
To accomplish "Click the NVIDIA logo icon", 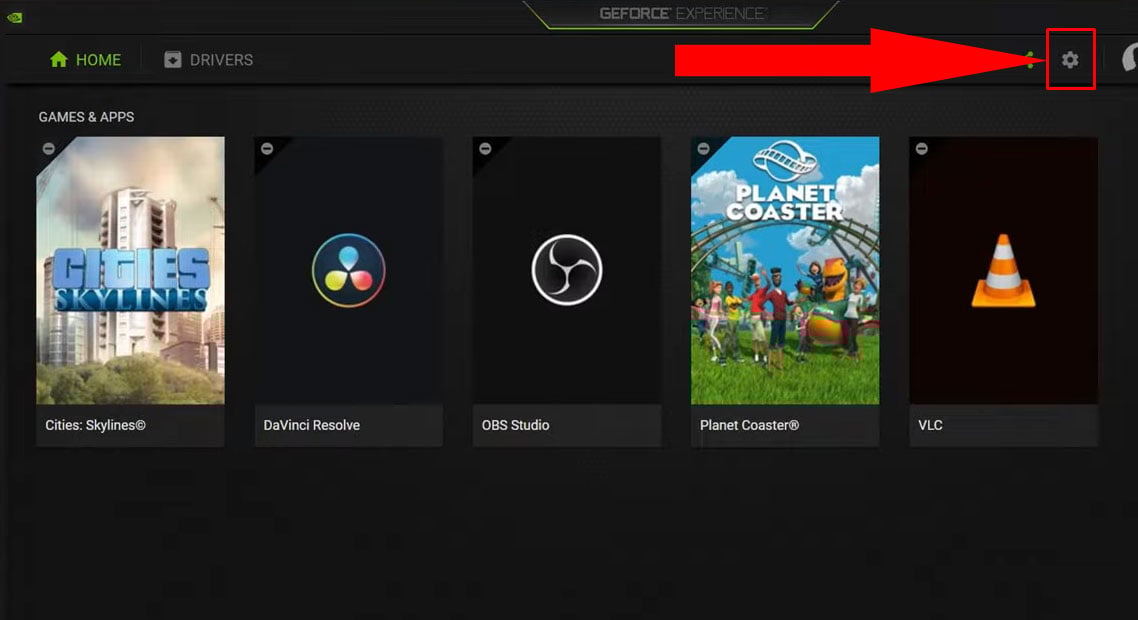I will [15, 17].
